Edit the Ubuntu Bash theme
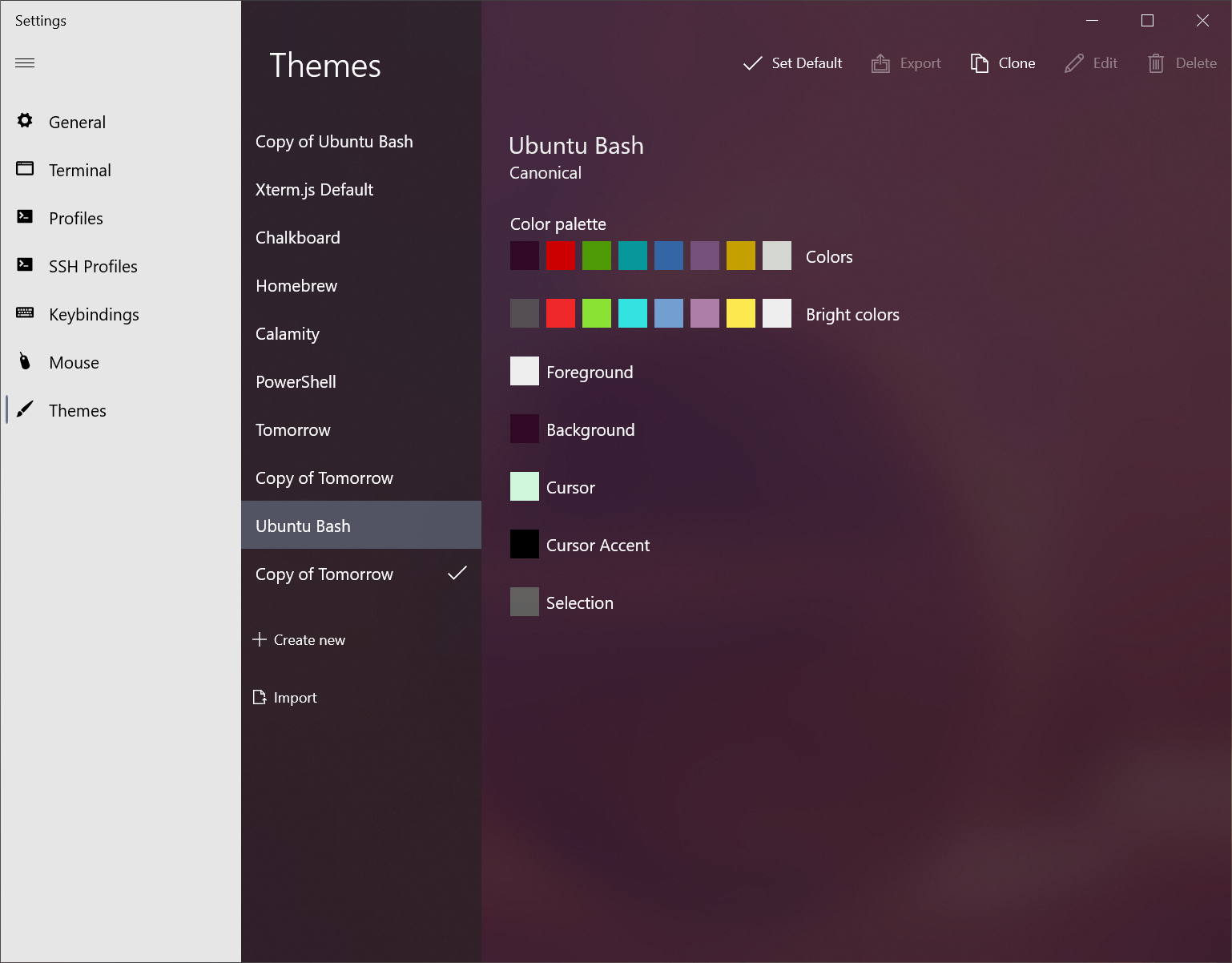The width and height of the screenshot is (1232, 963). (1091, 62)
